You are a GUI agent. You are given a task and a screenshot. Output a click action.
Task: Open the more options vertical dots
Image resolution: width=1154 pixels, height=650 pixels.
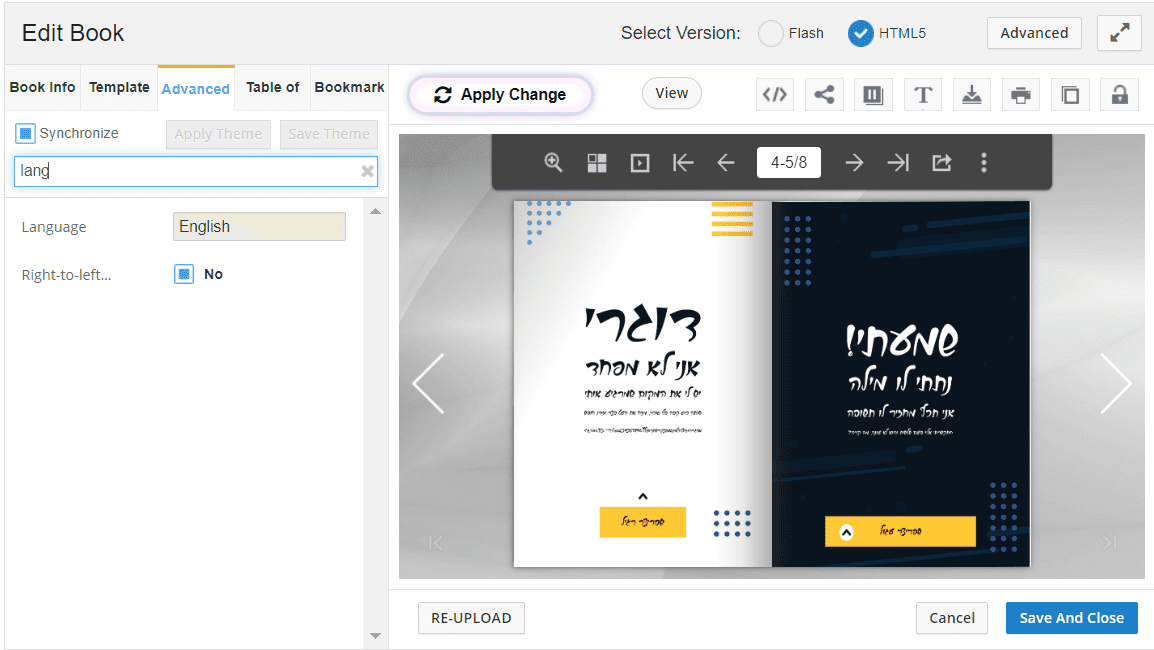(984, 163)
